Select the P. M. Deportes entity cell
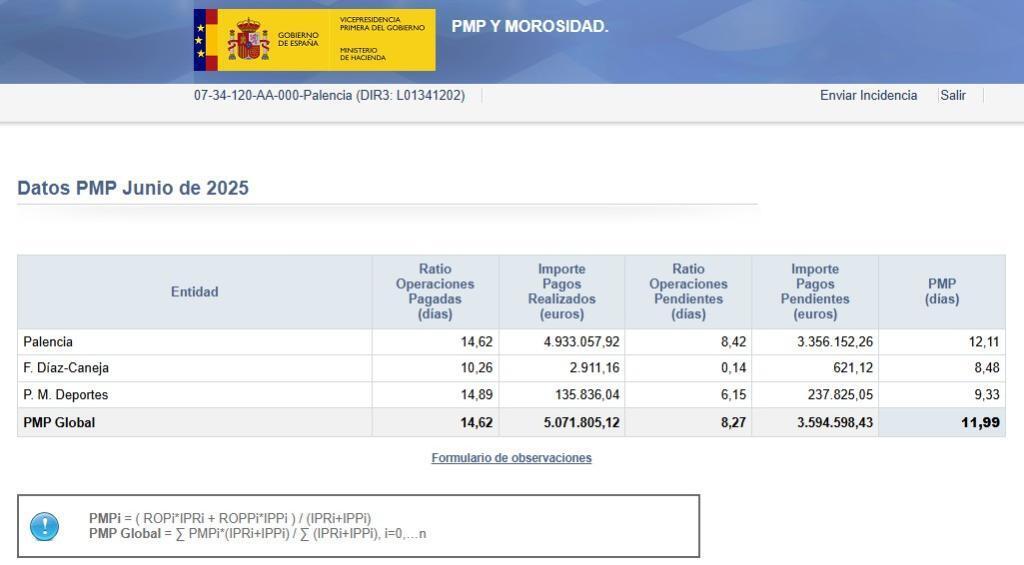The image size is (1024, 565). point(65,395)
